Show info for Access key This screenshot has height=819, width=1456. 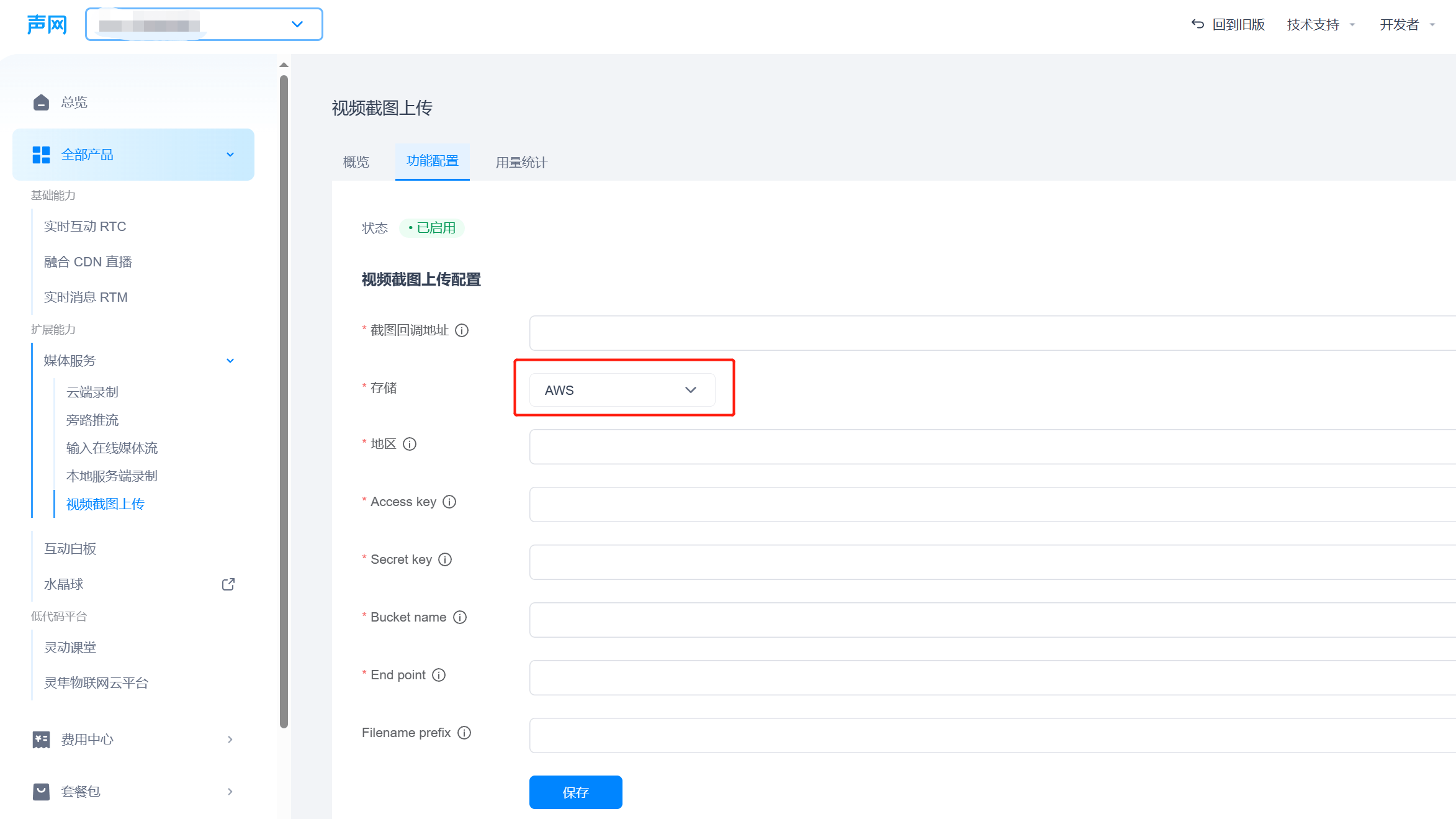pos(449,502)
